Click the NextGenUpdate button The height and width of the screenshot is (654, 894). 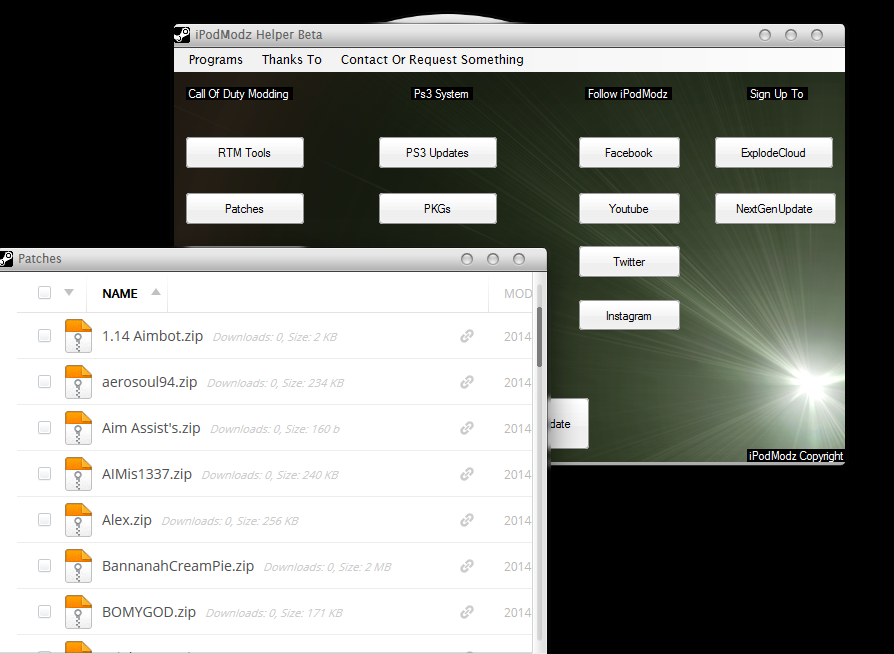point(775,209)
